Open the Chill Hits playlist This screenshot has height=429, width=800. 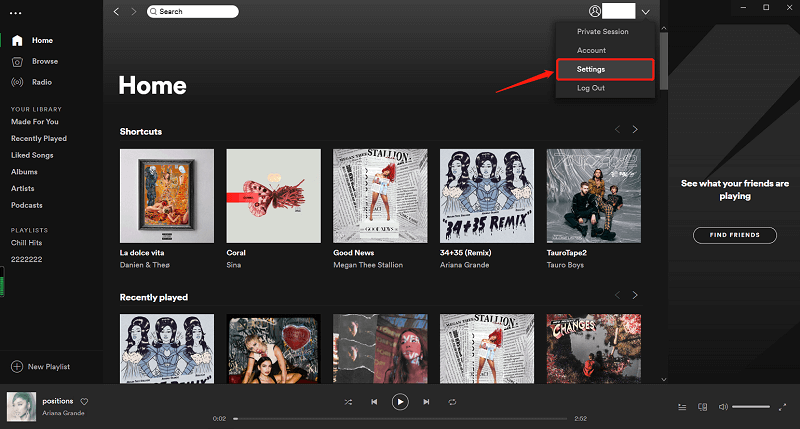(27, 243)
